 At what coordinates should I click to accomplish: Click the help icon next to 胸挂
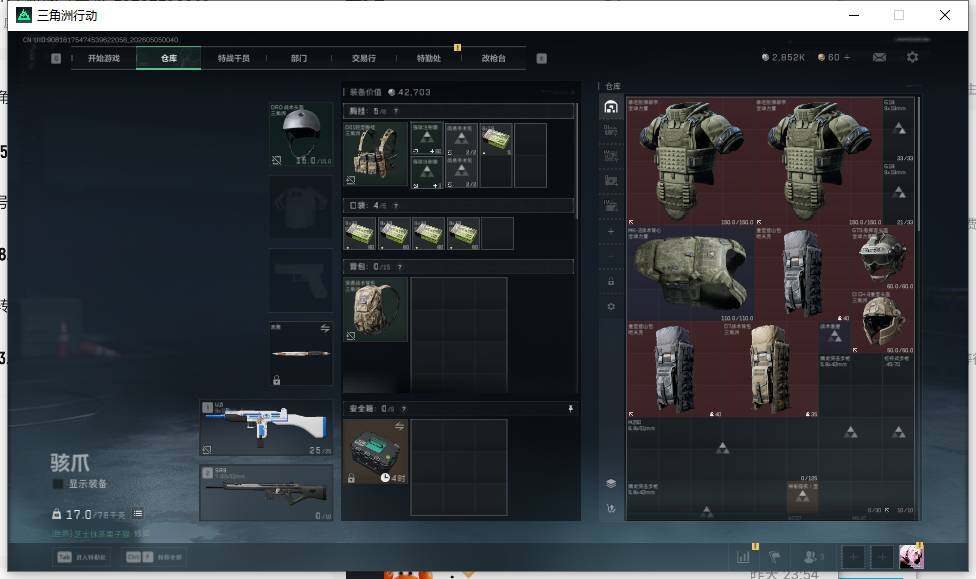click(395, 111)
